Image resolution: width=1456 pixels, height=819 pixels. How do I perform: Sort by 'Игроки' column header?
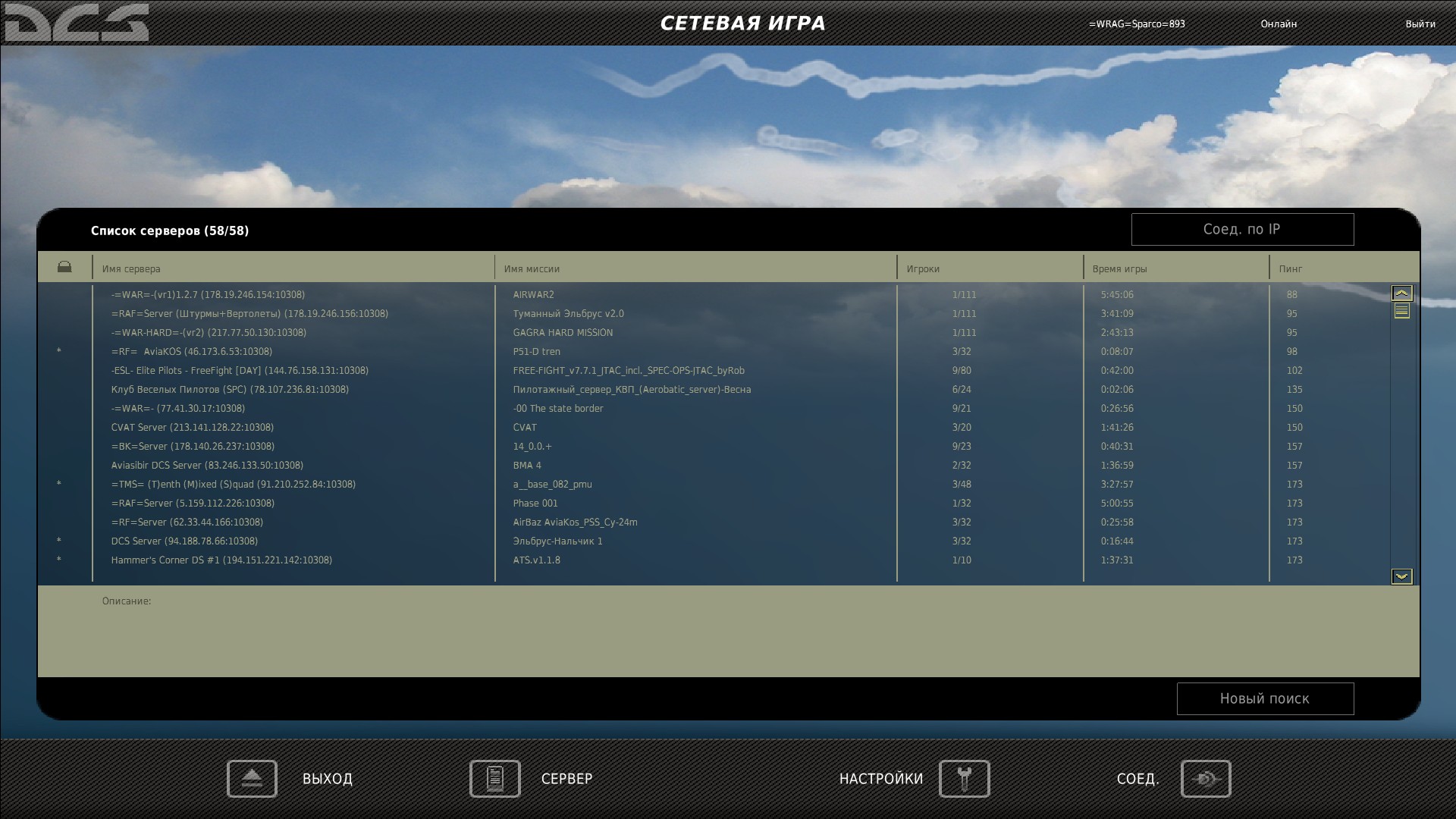coord(923,268)
